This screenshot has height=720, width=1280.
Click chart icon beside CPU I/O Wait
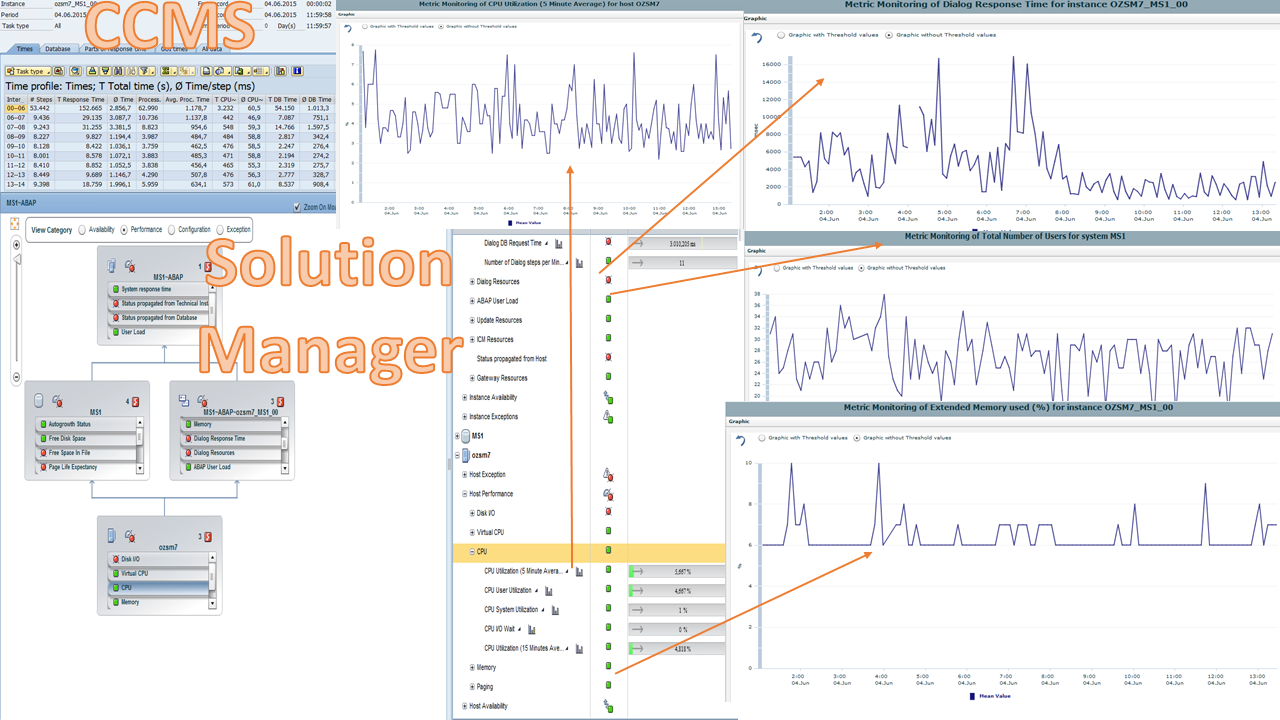(x=532, y=629)
